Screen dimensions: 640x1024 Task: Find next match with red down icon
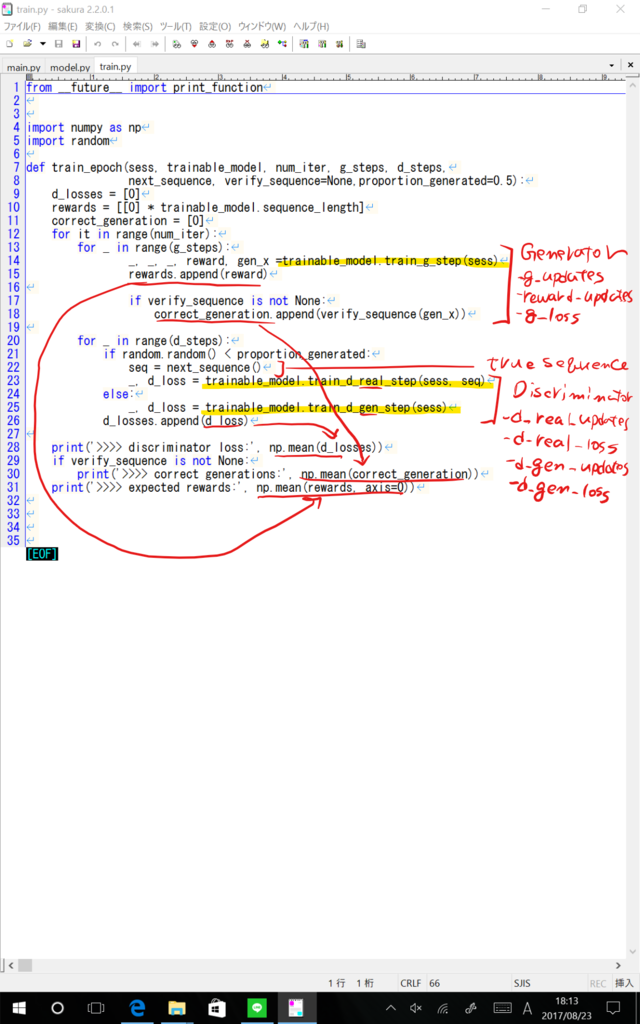(x=194, y=44)
